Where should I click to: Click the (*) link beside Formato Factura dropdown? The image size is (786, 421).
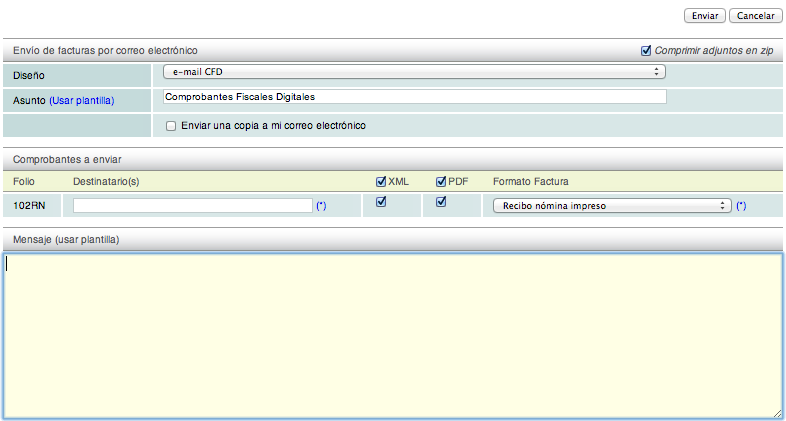point(741,206)
